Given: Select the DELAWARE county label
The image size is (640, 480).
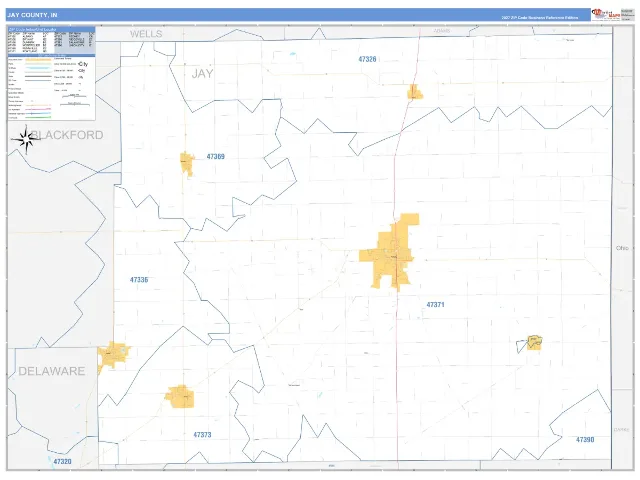Looking at the screenshot, I should (x=52, y=371).
